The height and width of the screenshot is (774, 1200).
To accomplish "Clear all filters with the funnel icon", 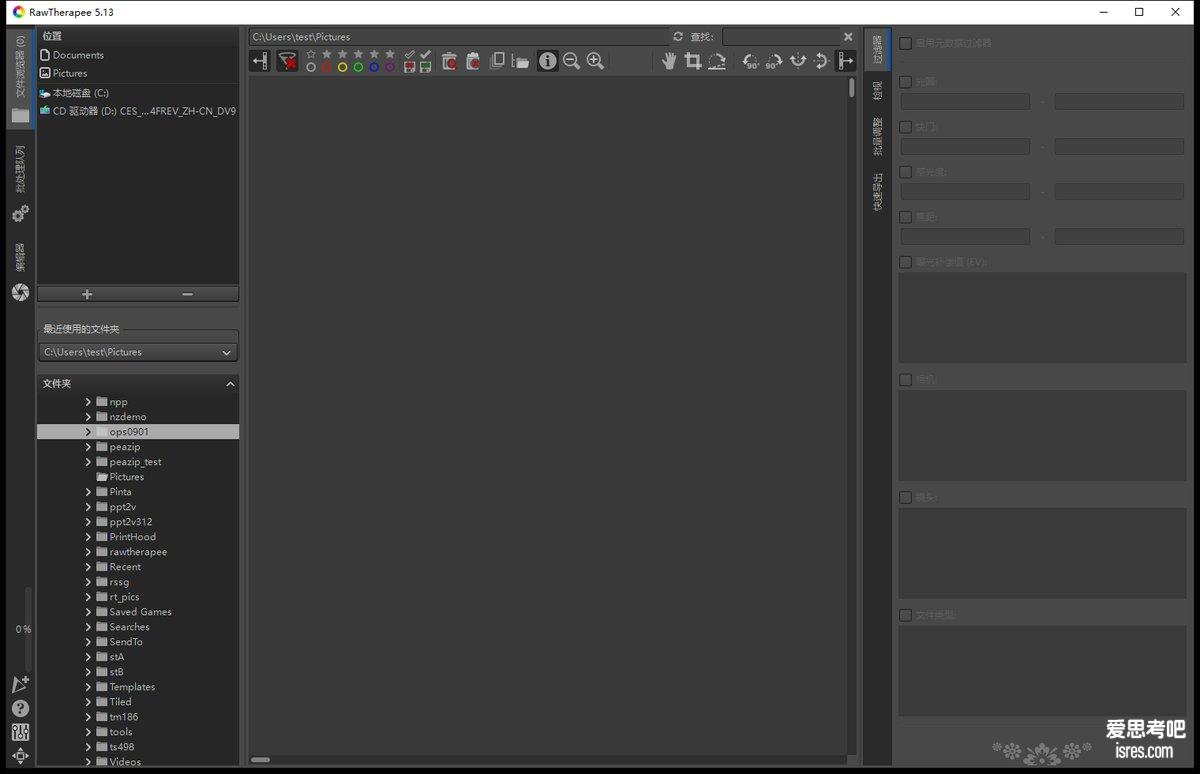I will tap(287, 61).
